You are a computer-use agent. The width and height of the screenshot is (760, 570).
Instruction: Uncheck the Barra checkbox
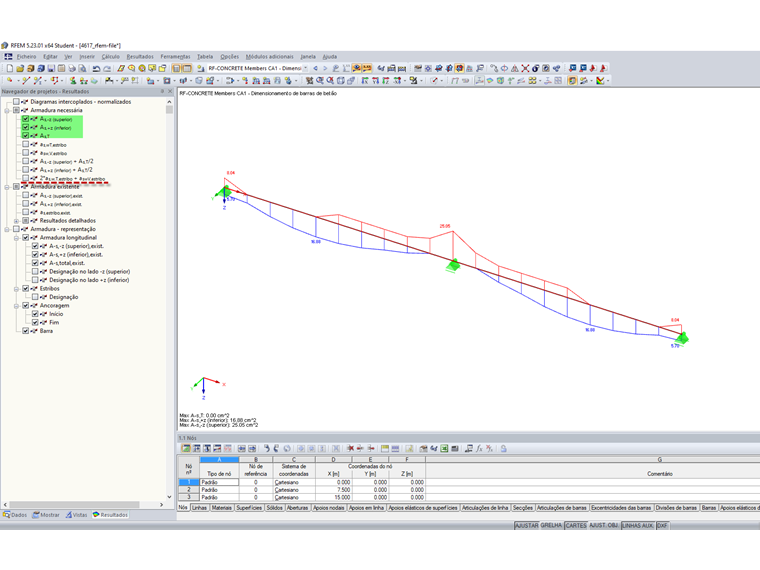(x=25, y=331)
